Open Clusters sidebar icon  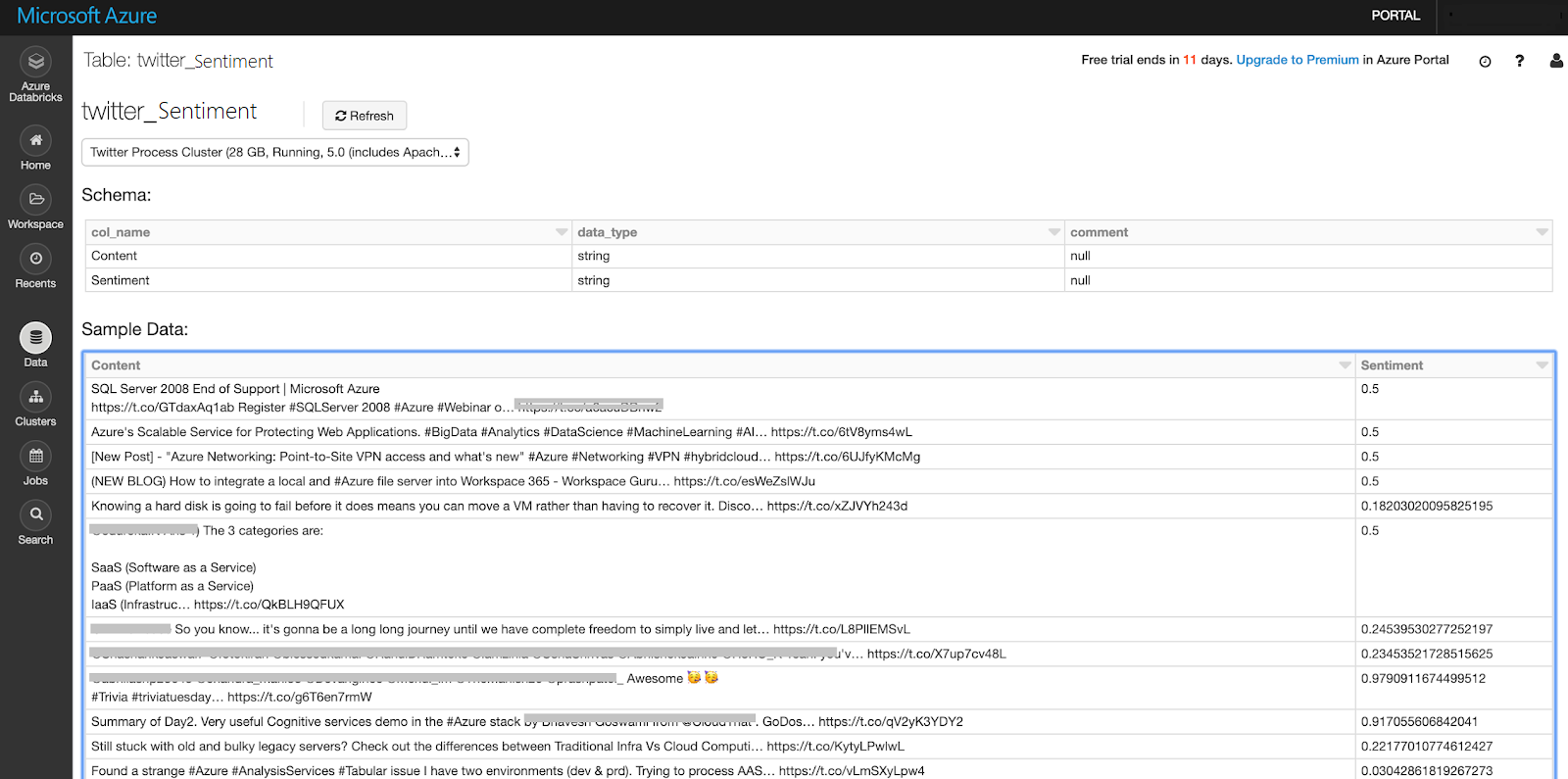pyautogui.click(x=35, y=397)
